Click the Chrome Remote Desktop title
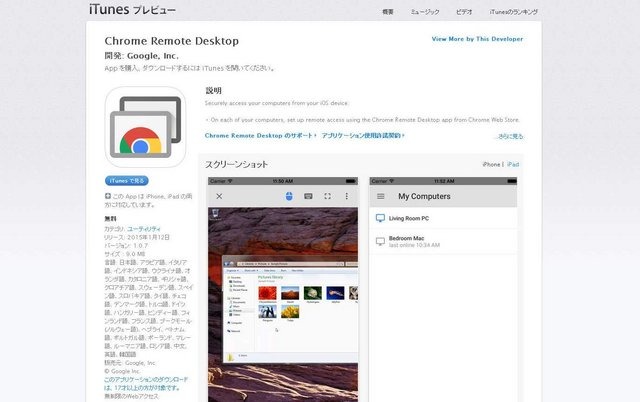 pyautogui.click(x=172, y=41)
